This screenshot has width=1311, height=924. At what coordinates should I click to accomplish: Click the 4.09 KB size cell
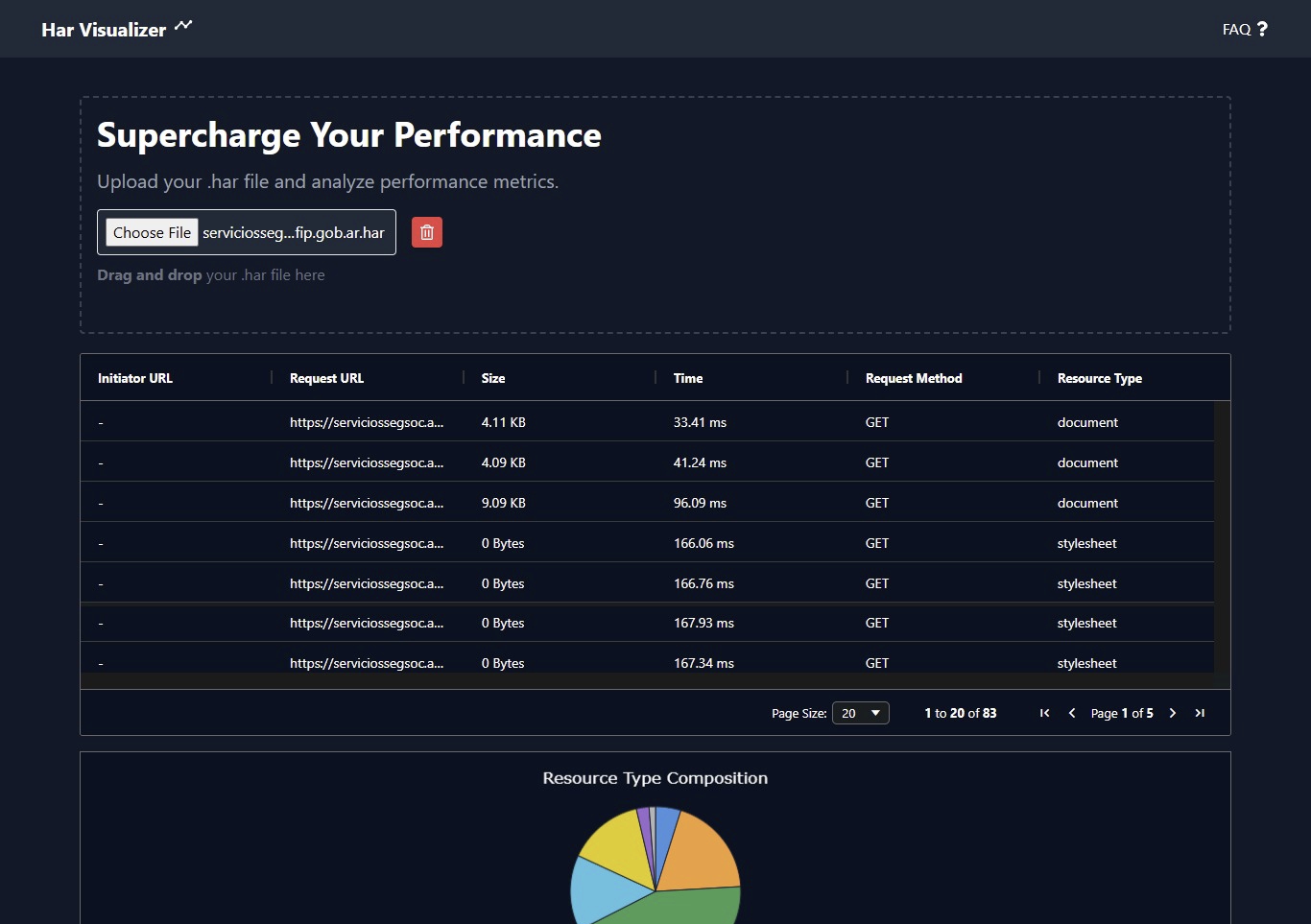pyautogui.click(x=504, y=462)
